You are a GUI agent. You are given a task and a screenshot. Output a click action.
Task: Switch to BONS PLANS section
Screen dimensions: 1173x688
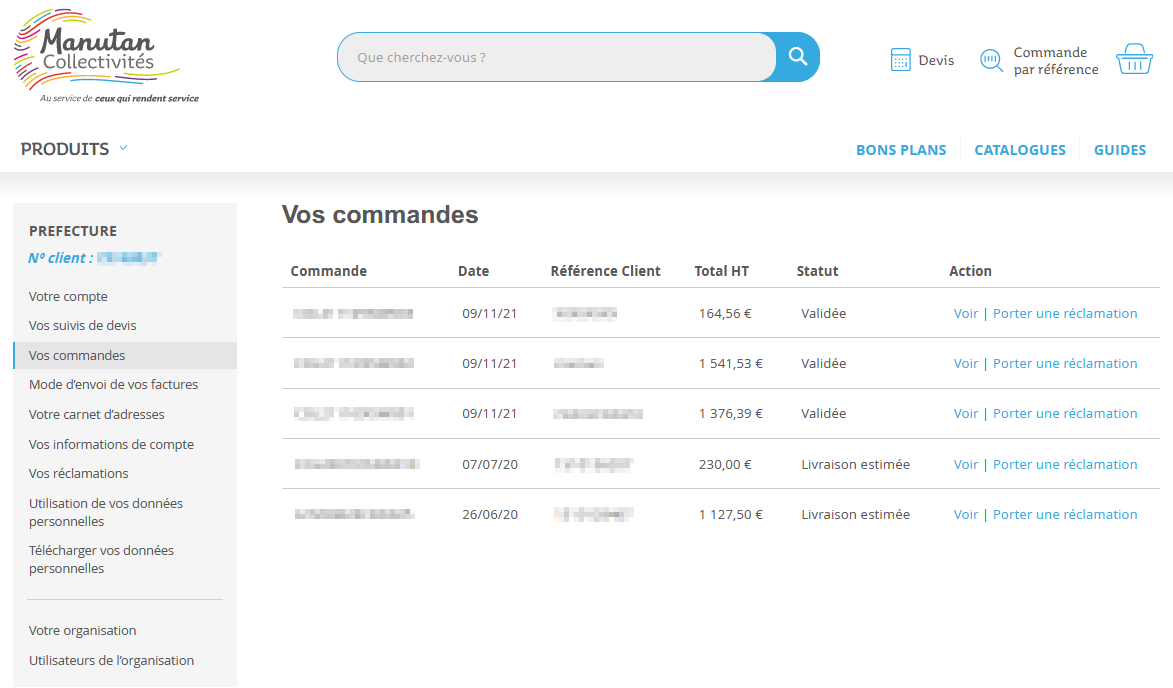901,149
